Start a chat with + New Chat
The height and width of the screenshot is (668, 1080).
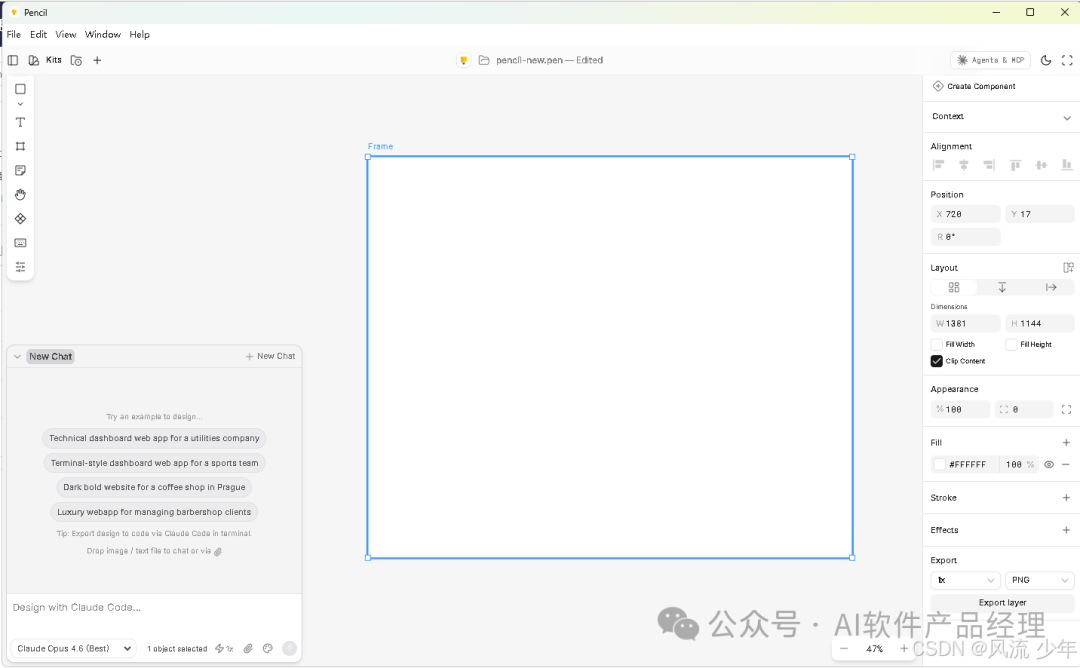click(x=270, y=357)
